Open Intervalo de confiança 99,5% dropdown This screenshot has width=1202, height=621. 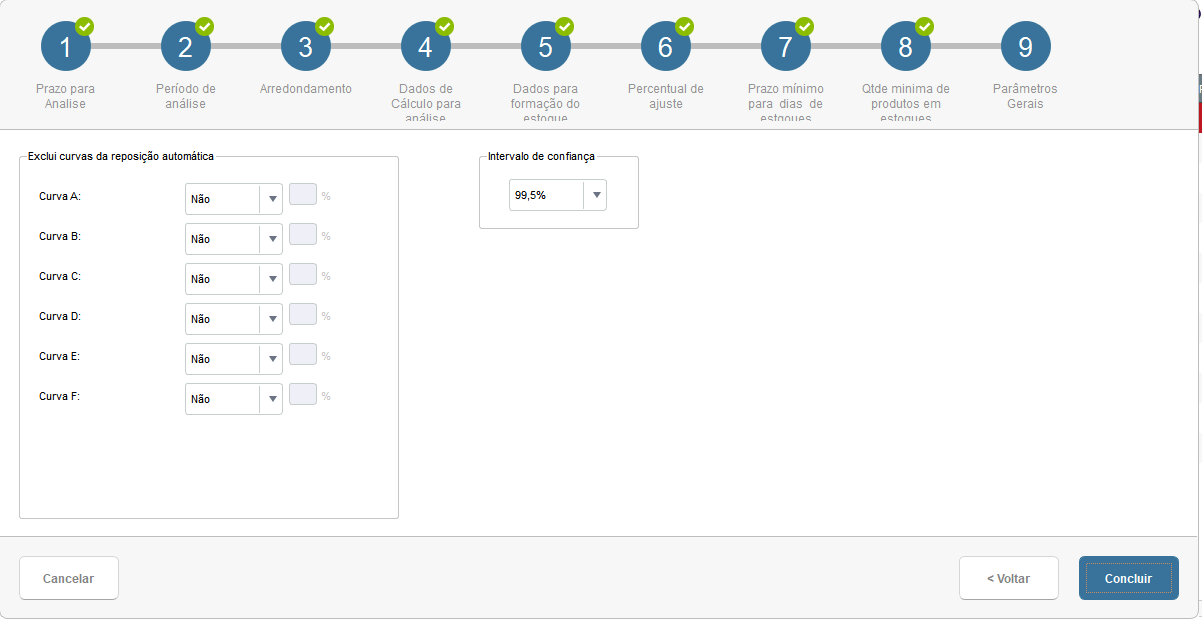558,195
